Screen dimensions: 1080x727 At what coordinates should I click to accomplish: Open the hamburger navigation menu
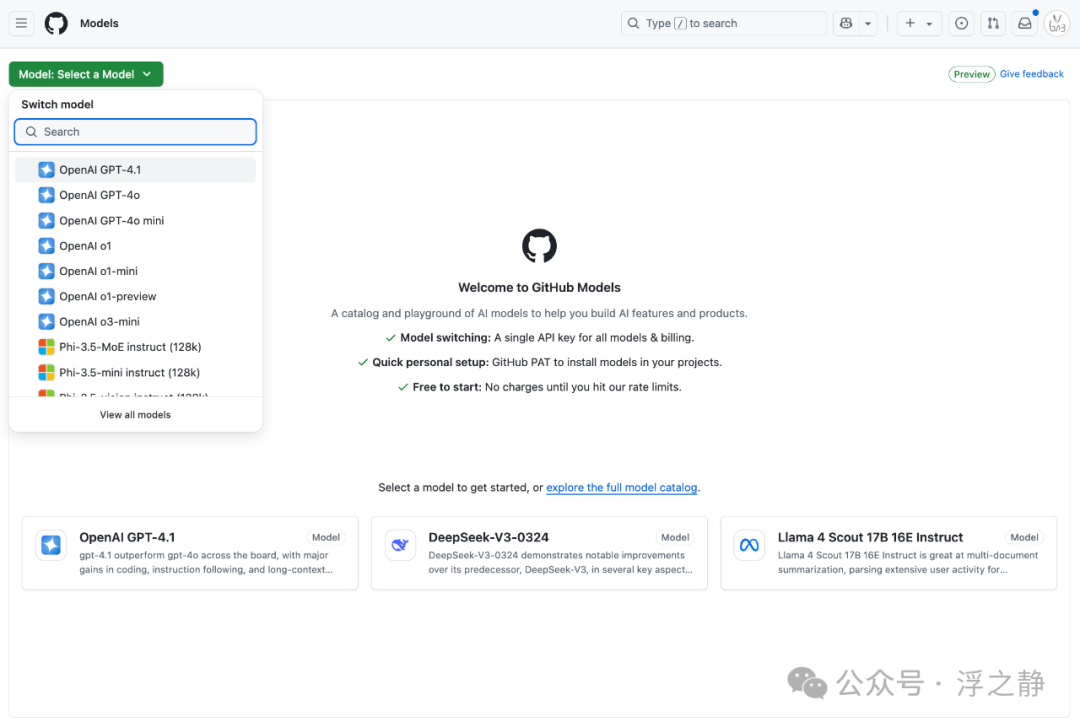[21, 23]
